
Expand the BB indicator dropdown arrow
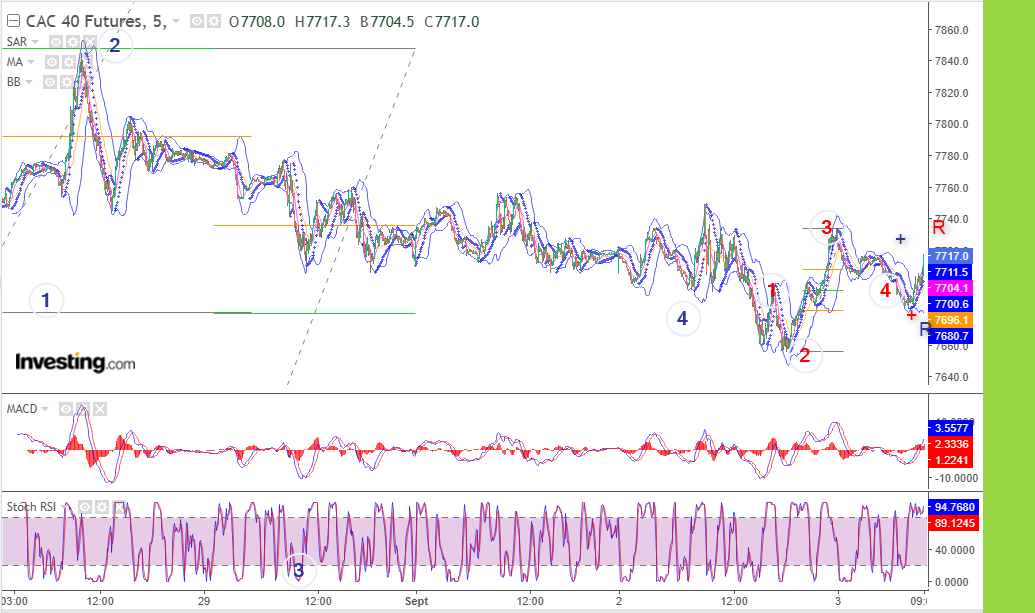(28, 82)
